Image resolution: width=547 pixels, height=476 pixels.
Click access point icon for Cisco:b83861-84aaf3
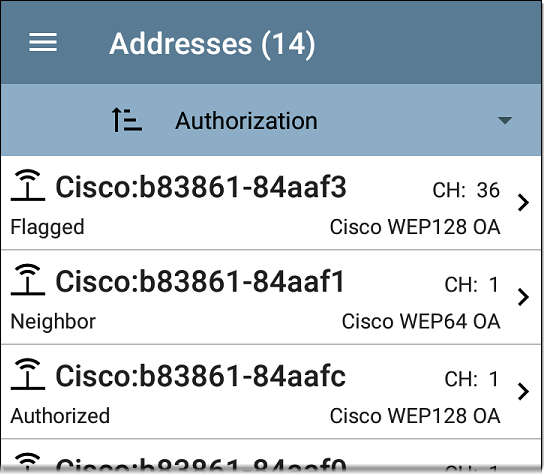click(28, 185)
